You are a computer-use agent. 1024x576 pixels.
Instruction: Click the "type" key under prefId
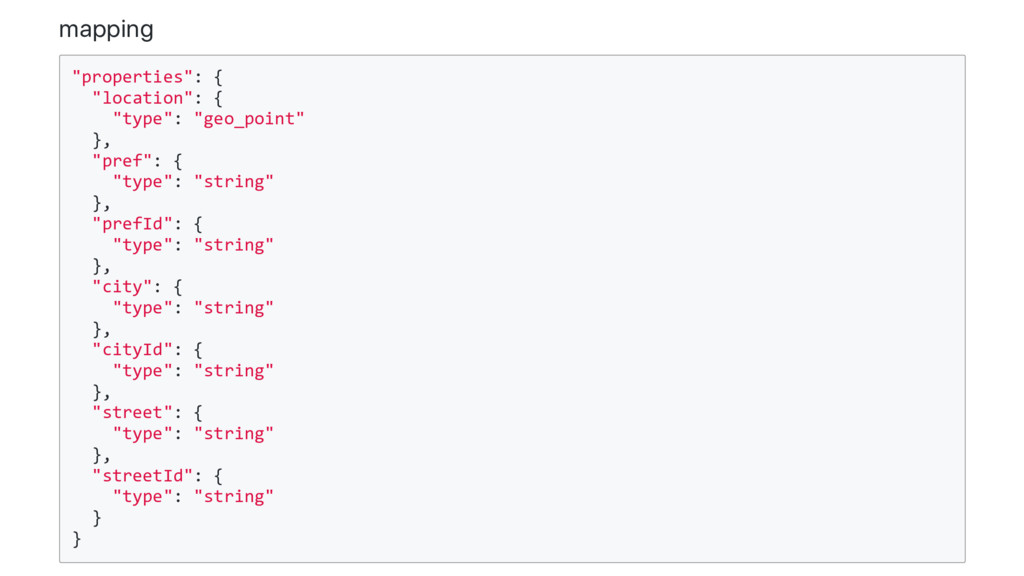click(142, 245)
